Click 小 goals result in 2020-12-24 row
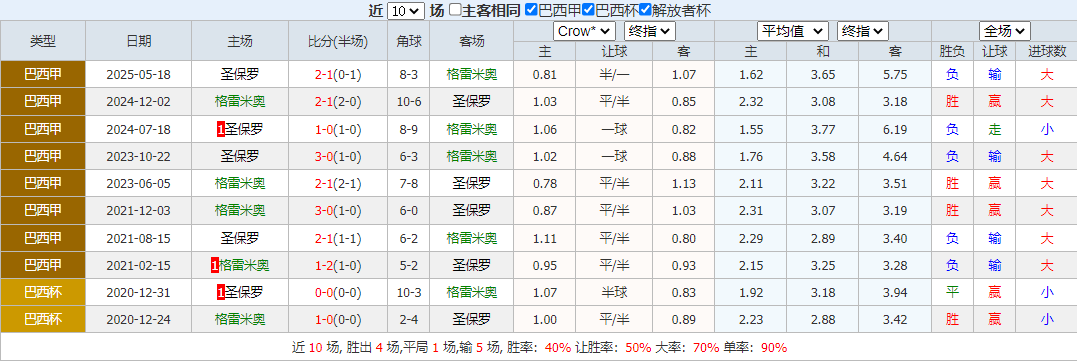 [1047, 319]
